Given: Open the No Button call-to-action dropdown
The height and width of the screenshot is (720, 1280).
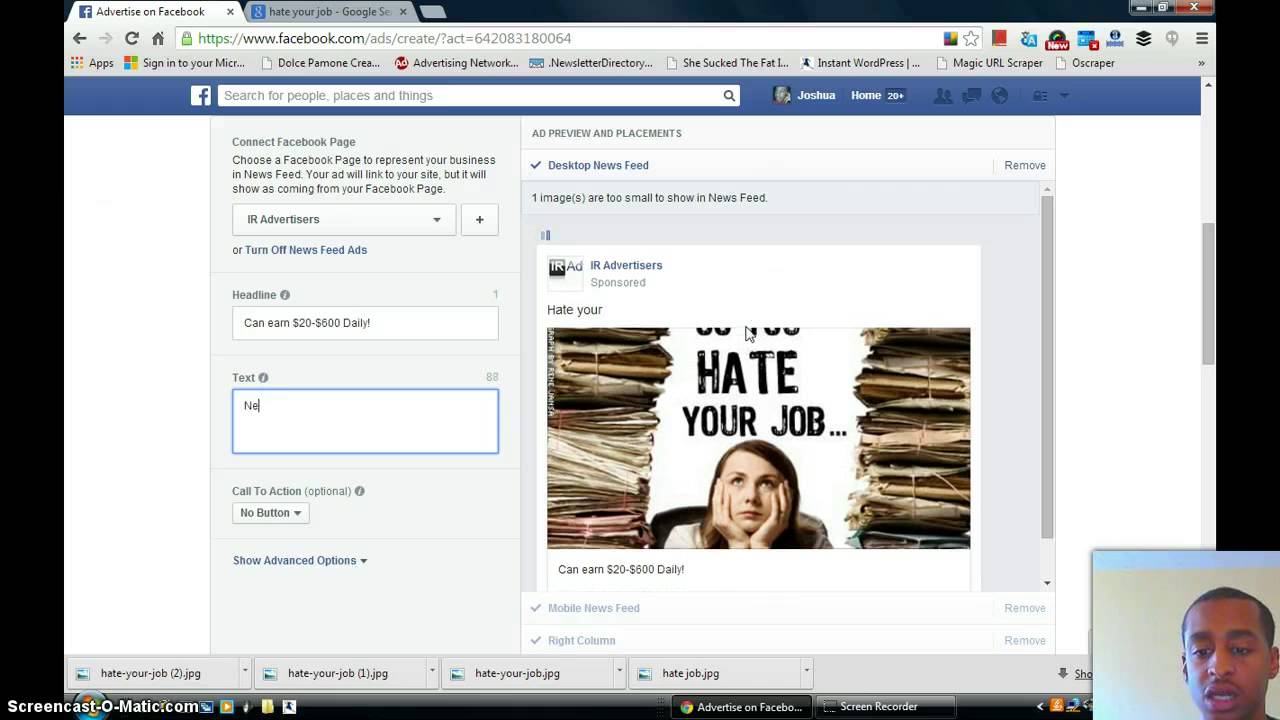Looking at the screenshot, I should point(270,513).
